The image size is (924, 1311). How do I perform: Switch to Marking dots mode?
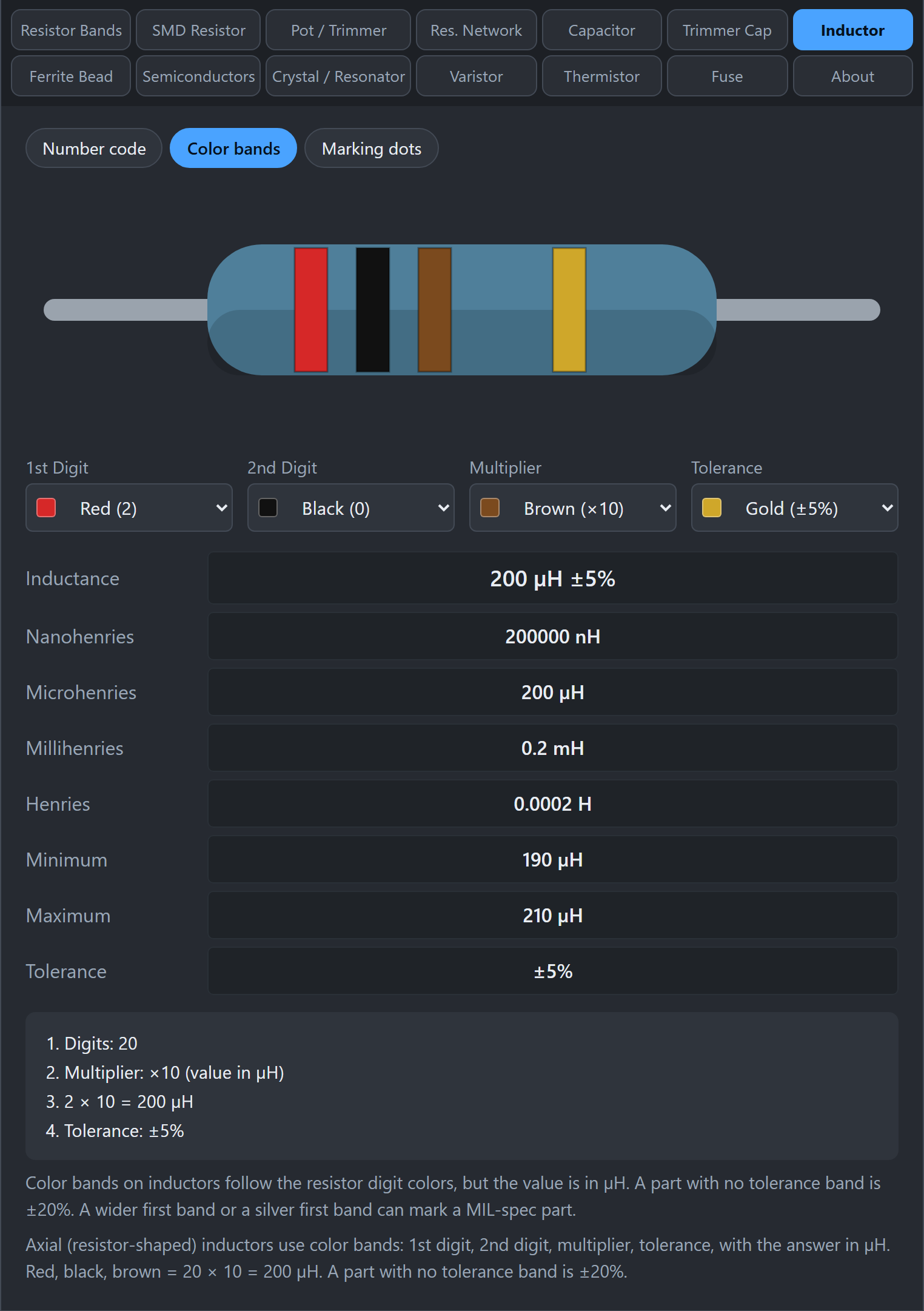(x=371, y=148)
